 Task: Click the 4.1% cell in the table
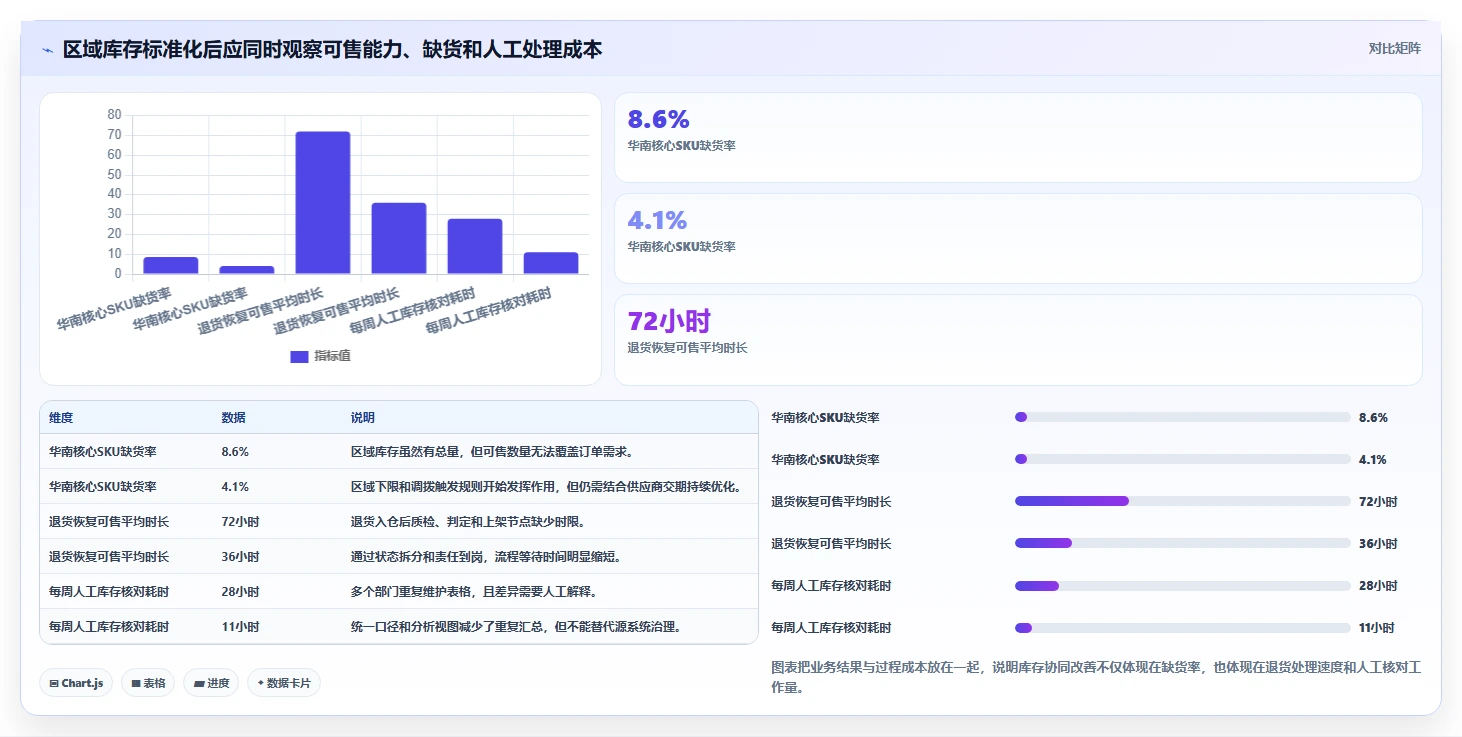point(235,487)
